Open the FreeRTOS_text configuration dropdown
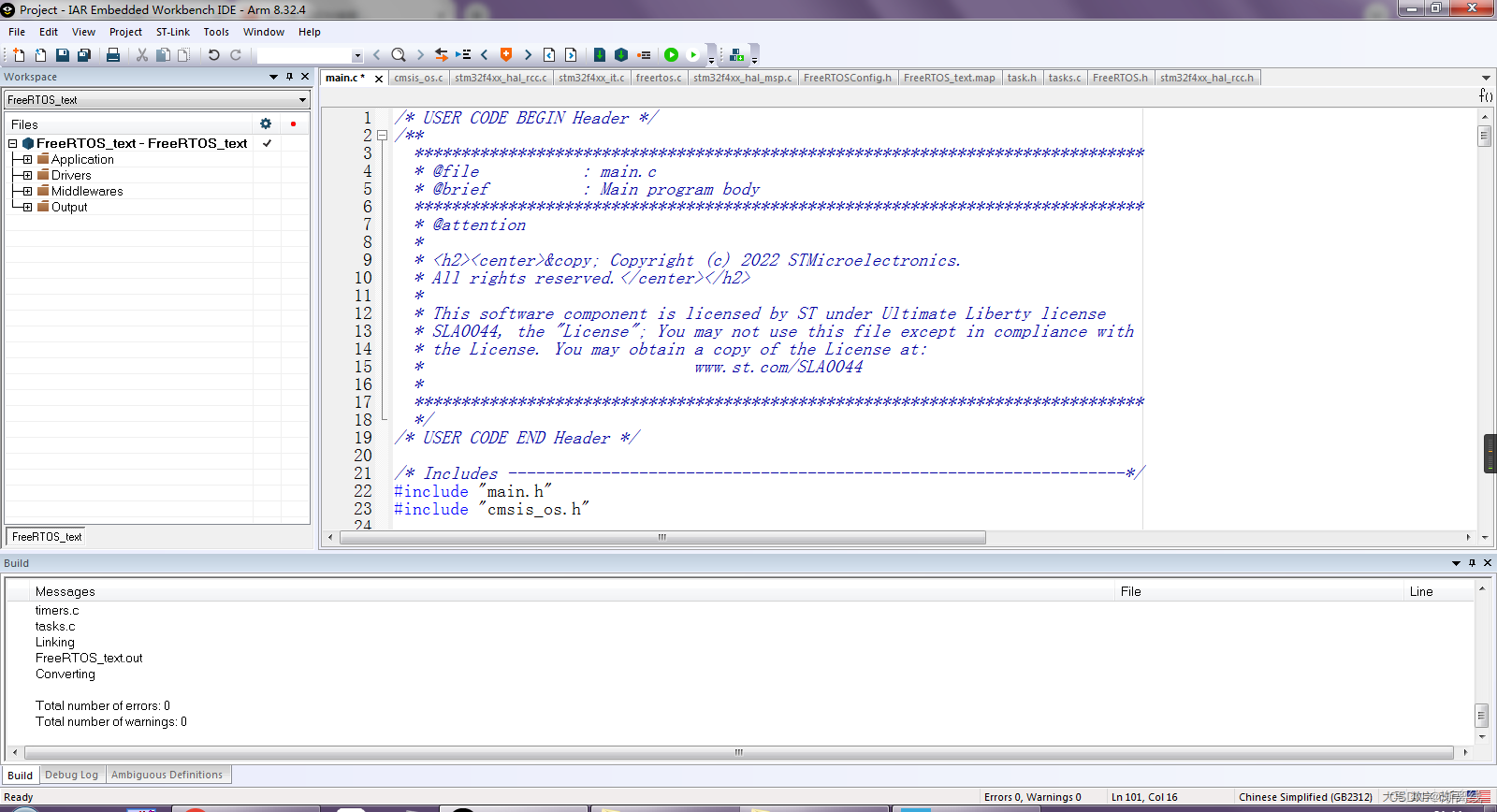The height and width of the screenshot is (812, 1497). point(302,100)
